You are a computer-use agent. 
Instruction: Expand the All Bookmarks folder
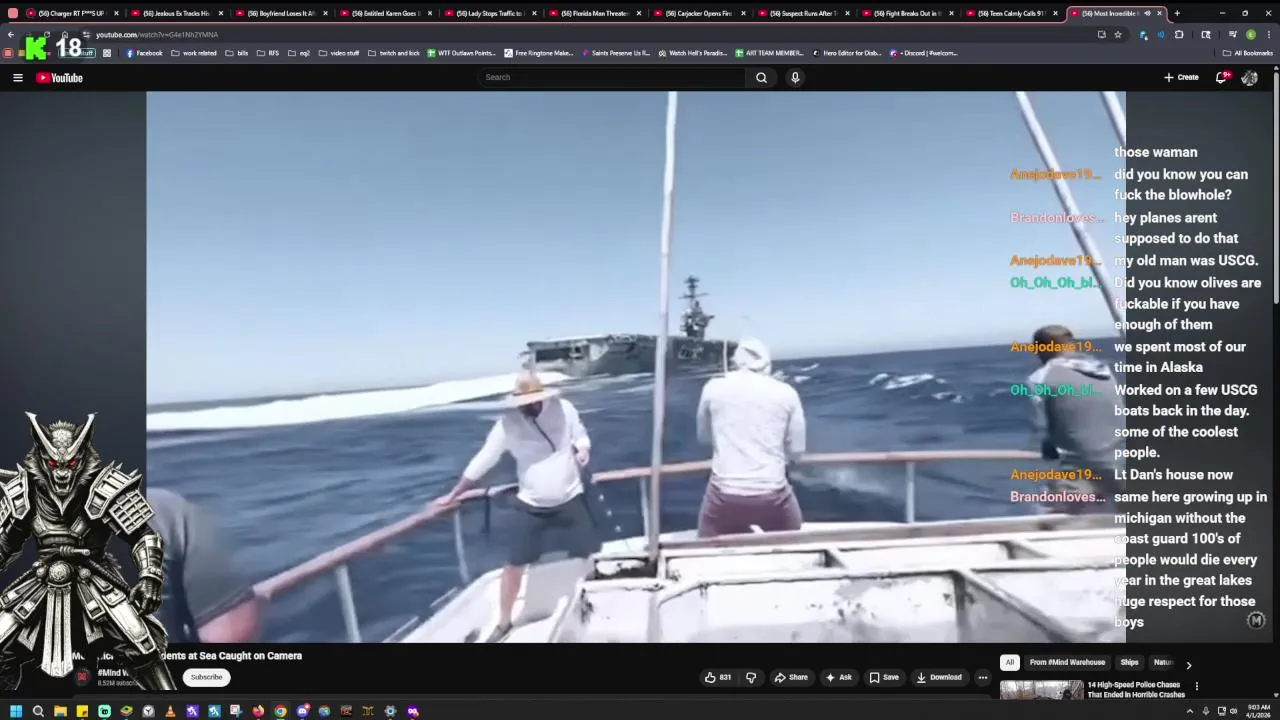tap(1247, 53)
